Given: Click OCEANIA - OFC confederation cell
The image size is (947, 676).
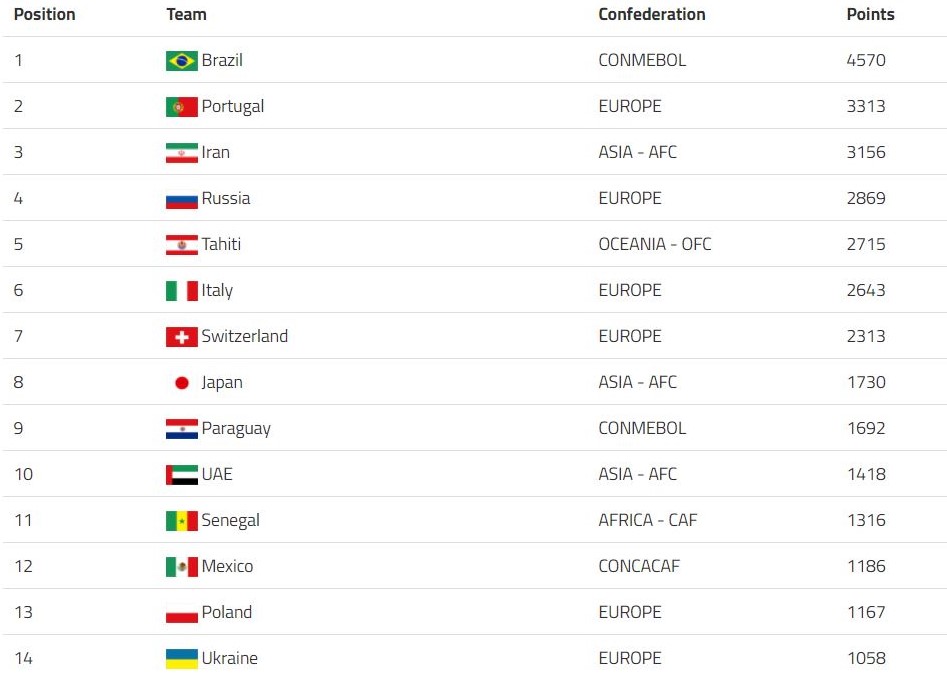Looking at the screenshot, I should coord(655,244).
